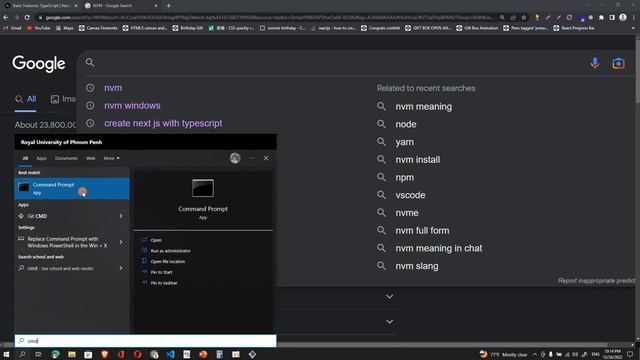This screenshot has height=360, width=640.
Task: Reload the page in Chrome
Action: tap(27, 18)
